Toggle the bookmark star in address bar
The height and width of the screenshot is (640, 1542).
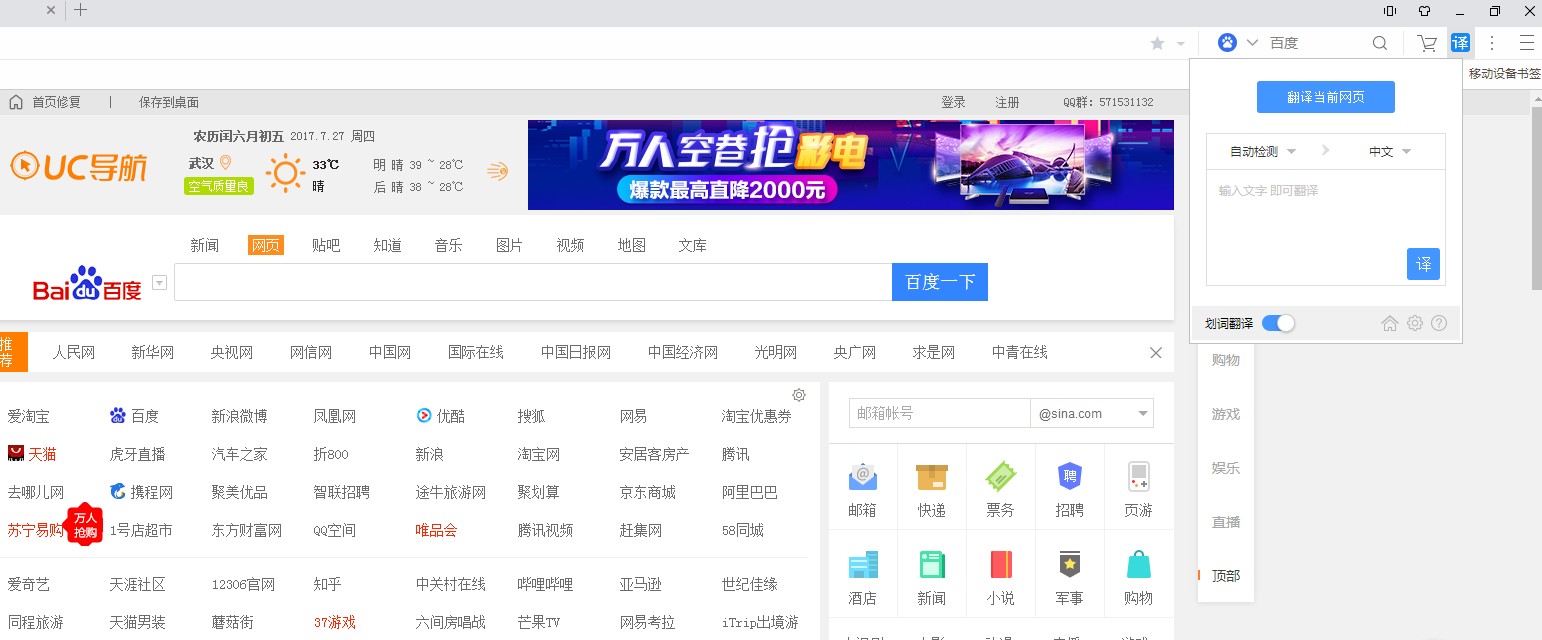coord(1158,43)
